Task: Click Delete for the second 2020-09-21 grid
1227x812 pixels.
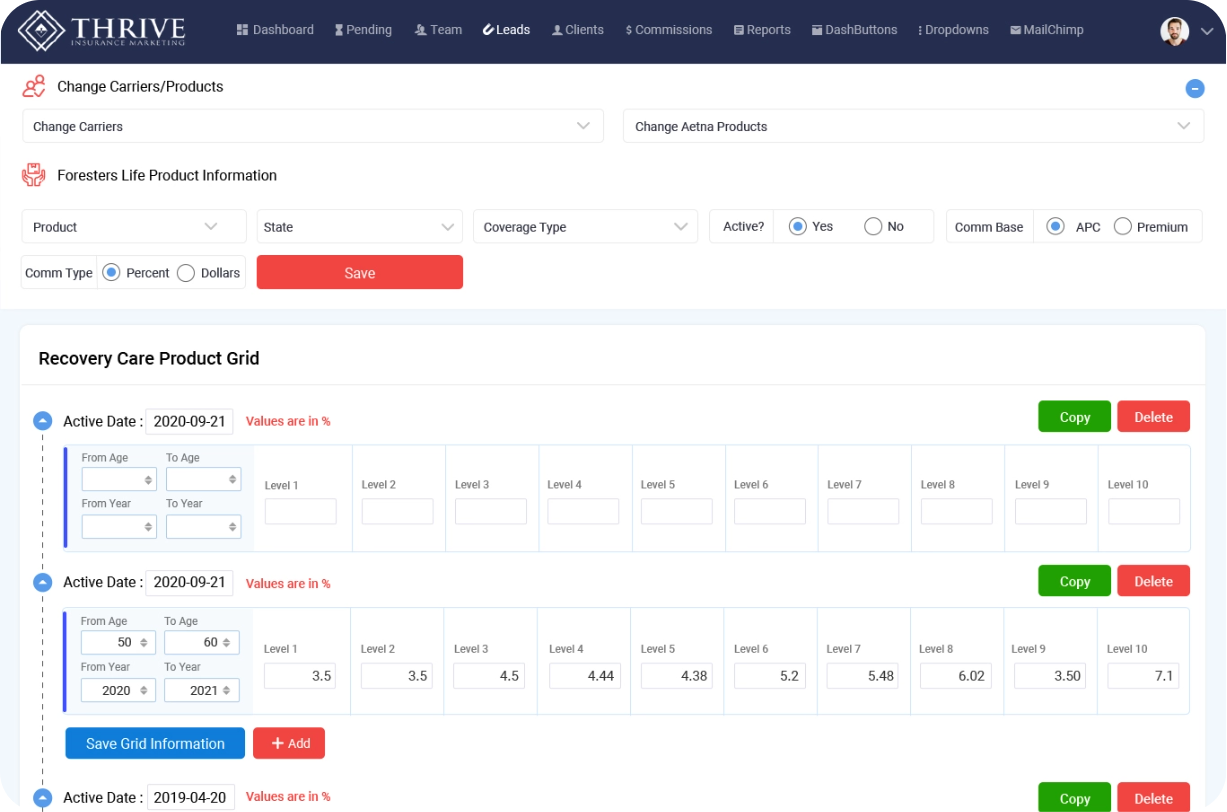Action: pos(1154,581)
